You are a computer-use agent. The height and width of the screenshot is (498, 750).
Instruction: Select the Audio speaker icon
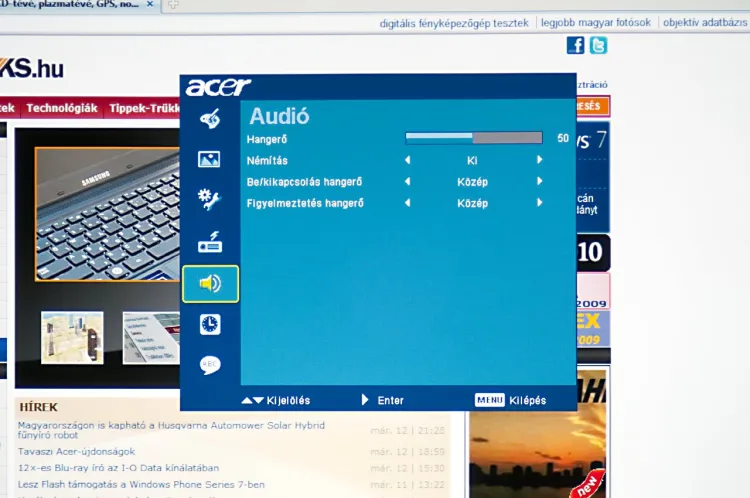point(210,284)
